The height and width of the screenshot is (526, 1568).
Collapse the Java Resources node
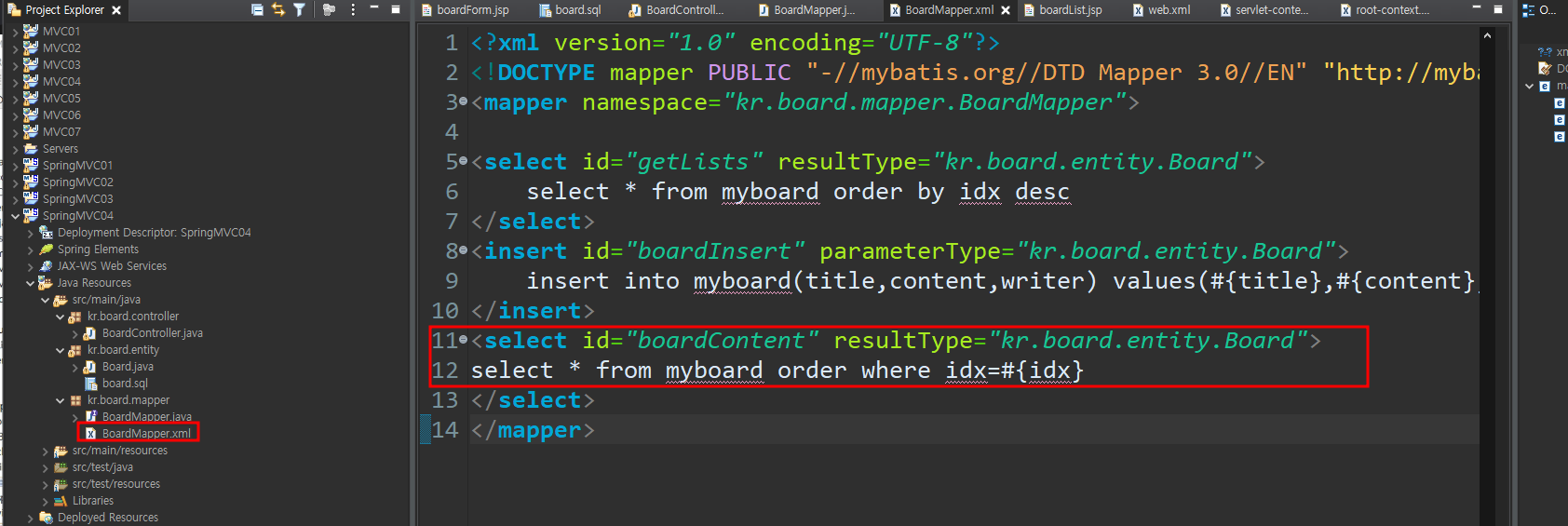(x=31, y=283)
